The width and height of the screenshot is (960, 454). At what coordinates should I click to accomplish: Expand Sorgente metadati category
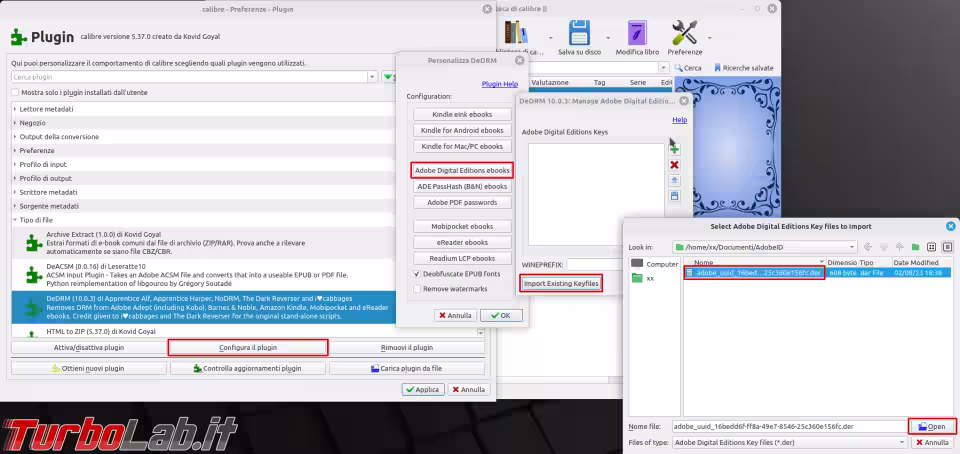[x=15, y=206]
